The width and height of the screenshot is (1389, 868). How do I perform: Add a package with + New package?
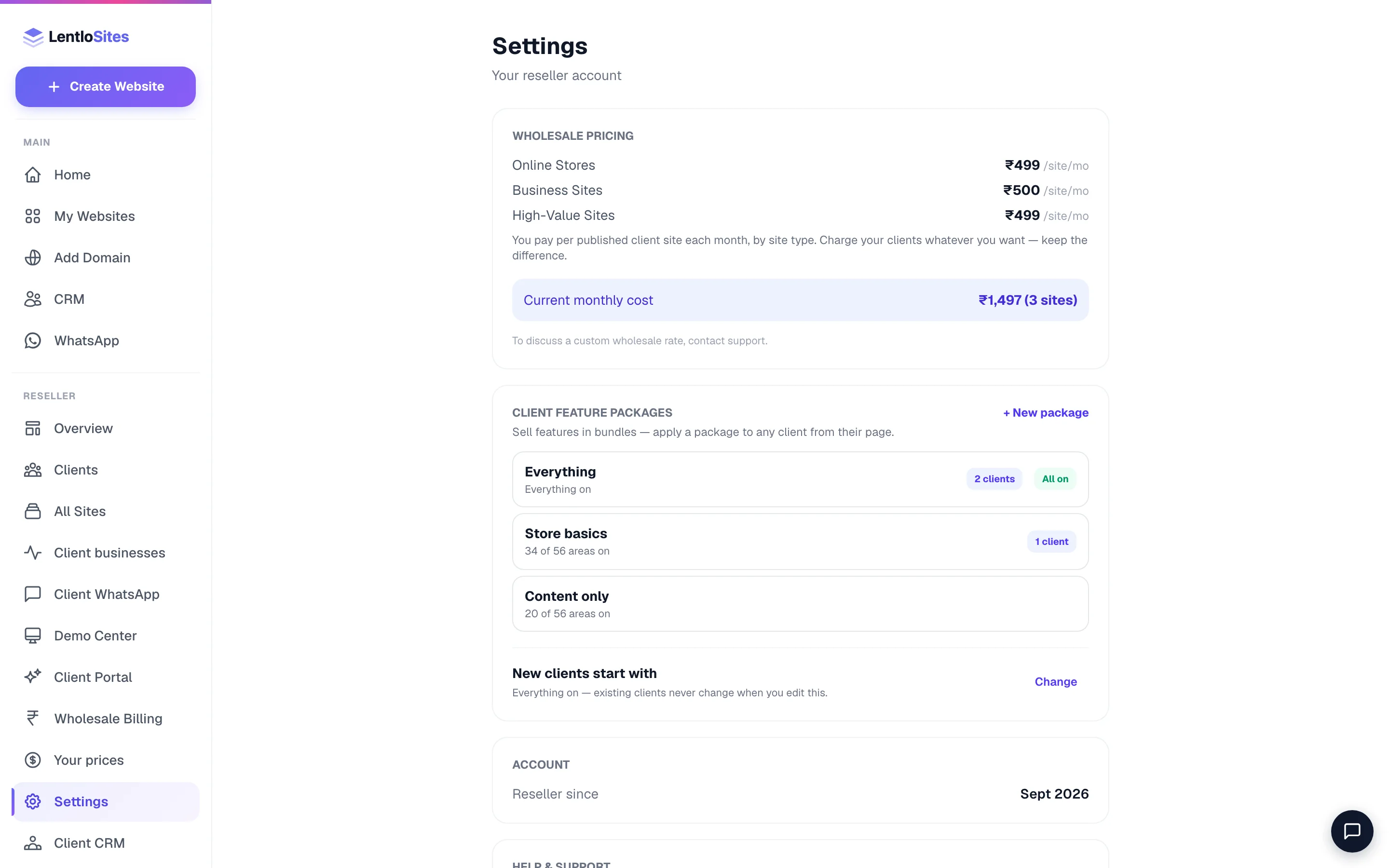point(1045,413)
